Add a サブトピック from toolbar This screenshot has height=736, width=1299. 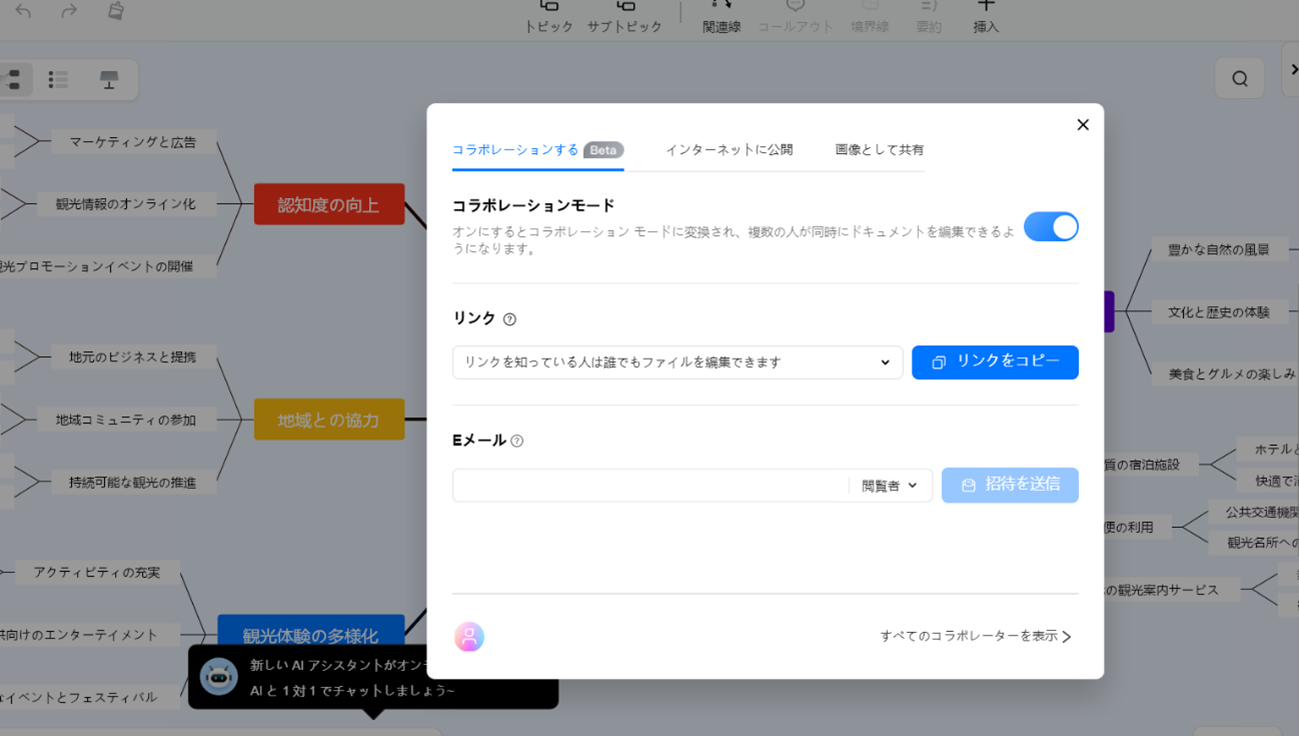click(x=625, y=17)
